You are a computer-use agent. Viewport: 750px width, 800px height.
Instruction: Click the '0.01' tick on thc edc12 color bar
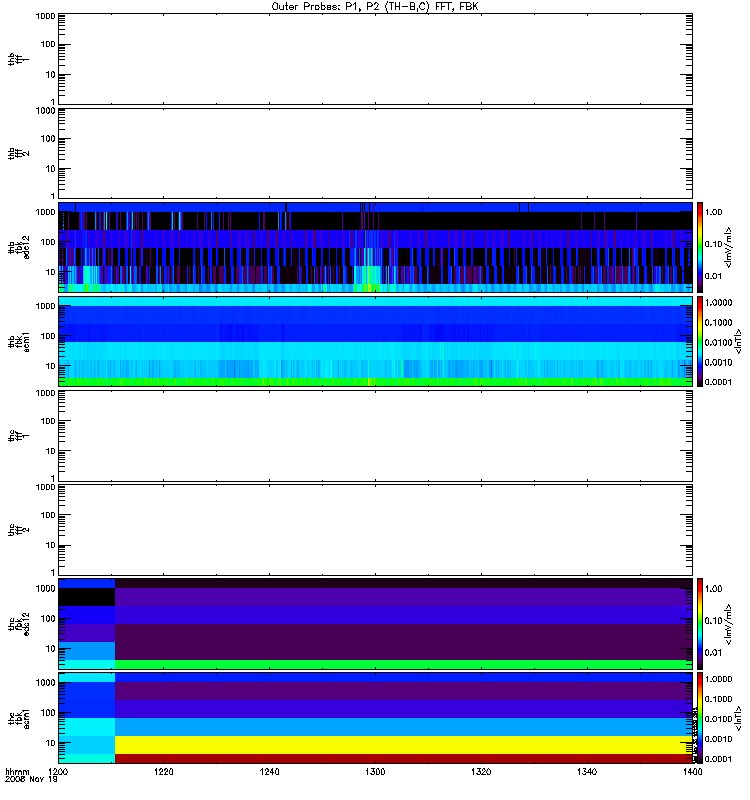[714, 653]
